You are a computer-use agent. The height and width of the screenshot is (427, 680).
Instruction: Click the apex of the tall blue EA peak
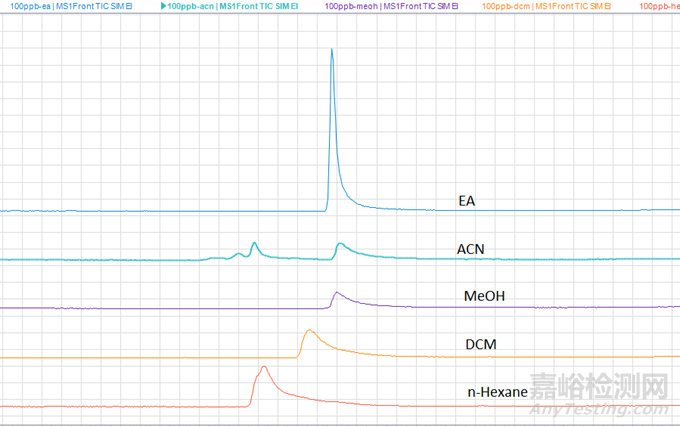[x=332, y=49]
